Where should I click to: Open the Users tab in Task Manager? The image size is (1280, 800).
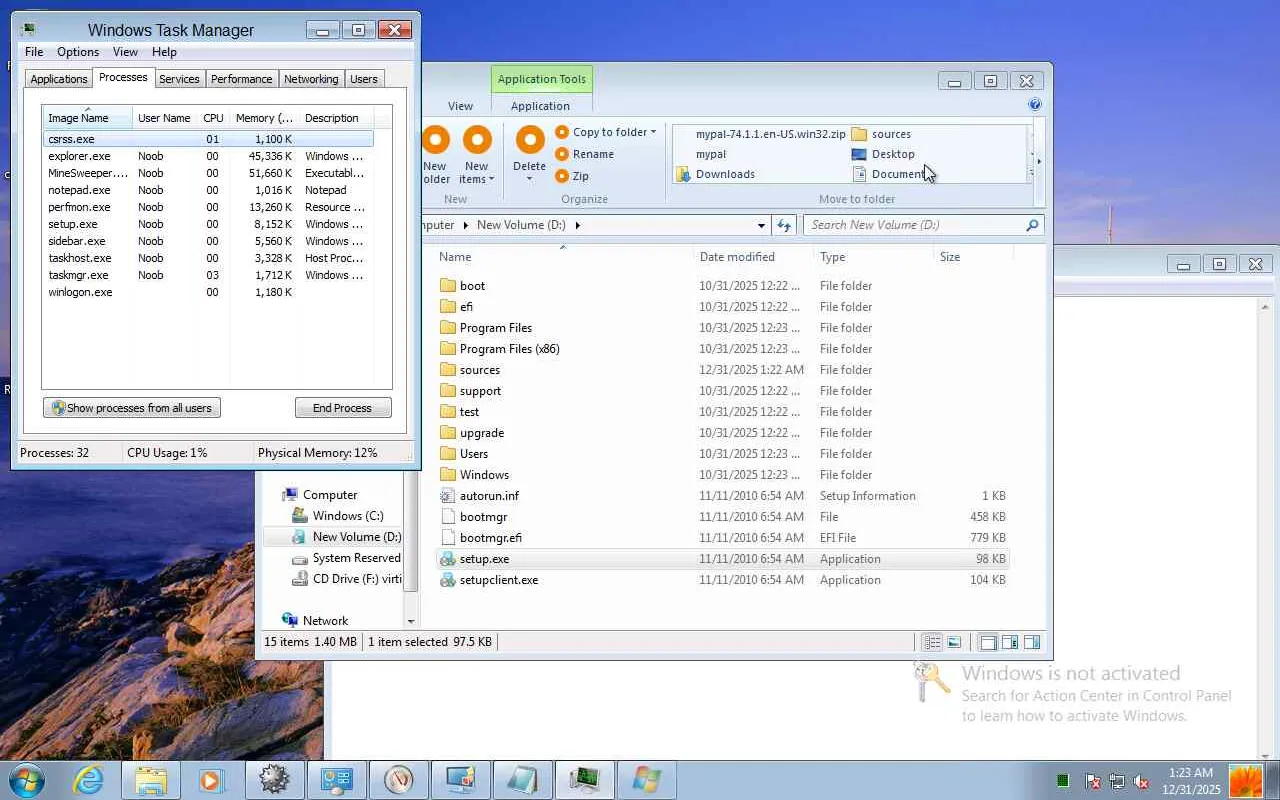coord(364,79)
